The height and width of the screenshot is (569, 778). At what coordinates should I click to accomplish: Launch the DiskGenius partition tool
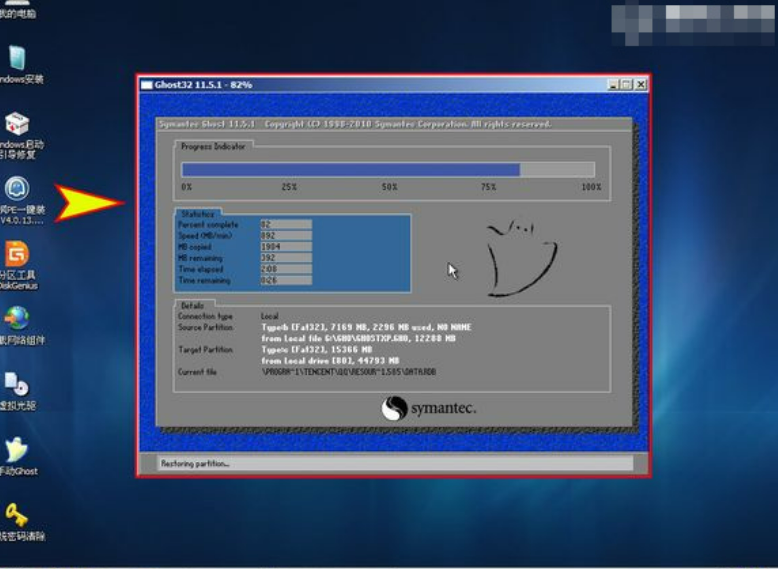(x=17, y=255)
